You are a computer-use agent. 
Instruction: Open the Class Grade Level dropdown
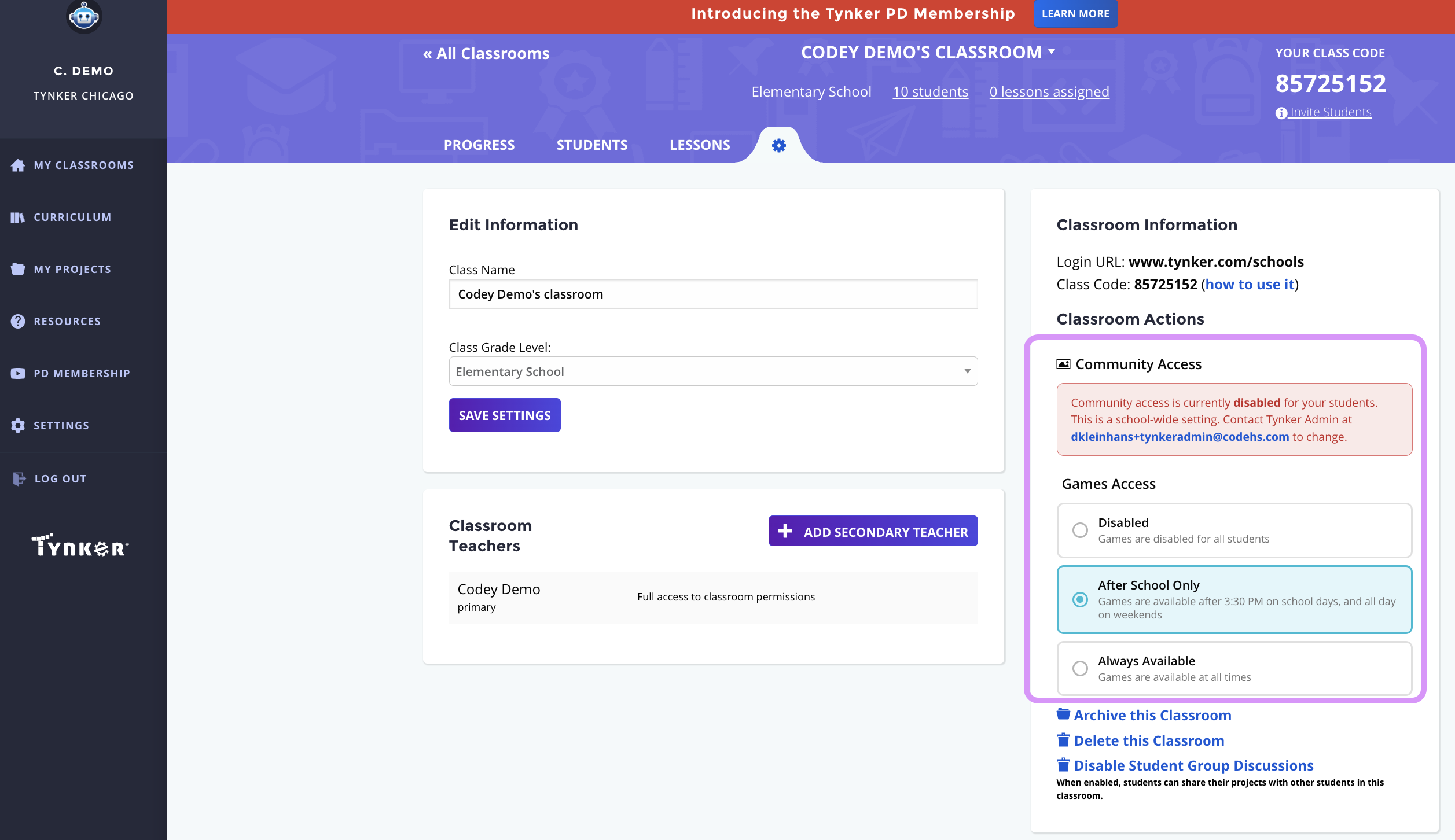(713, 371)
